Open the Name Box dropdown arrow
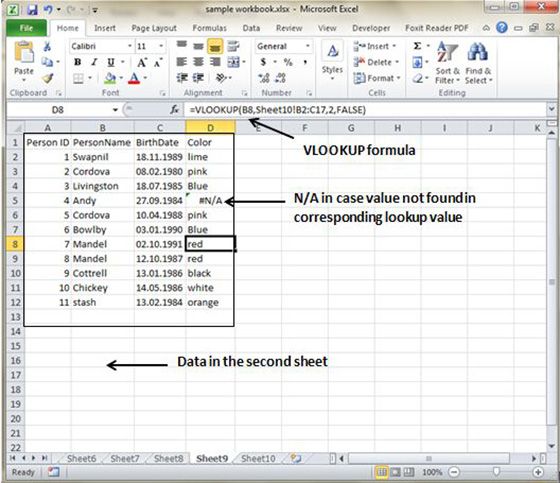560x483 pixels. (115, 110)
